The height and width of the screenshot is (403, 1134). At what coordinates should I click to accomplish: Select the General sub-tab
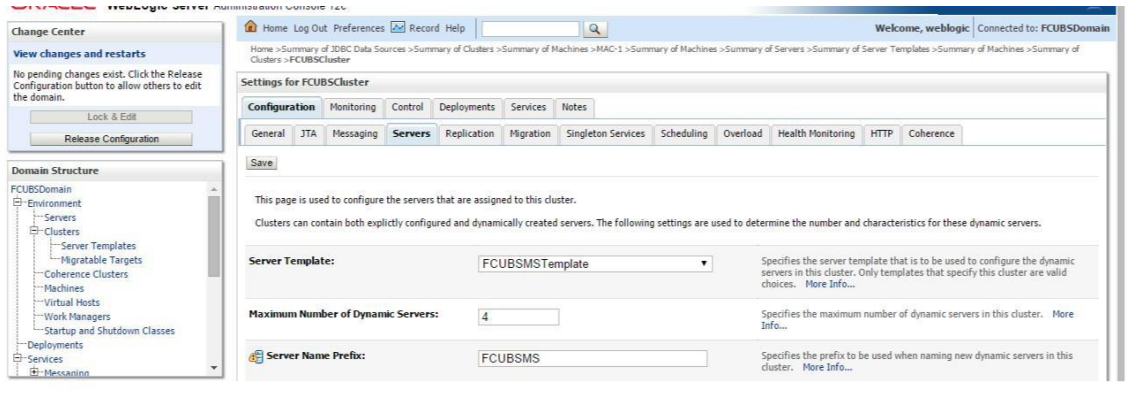268,134
